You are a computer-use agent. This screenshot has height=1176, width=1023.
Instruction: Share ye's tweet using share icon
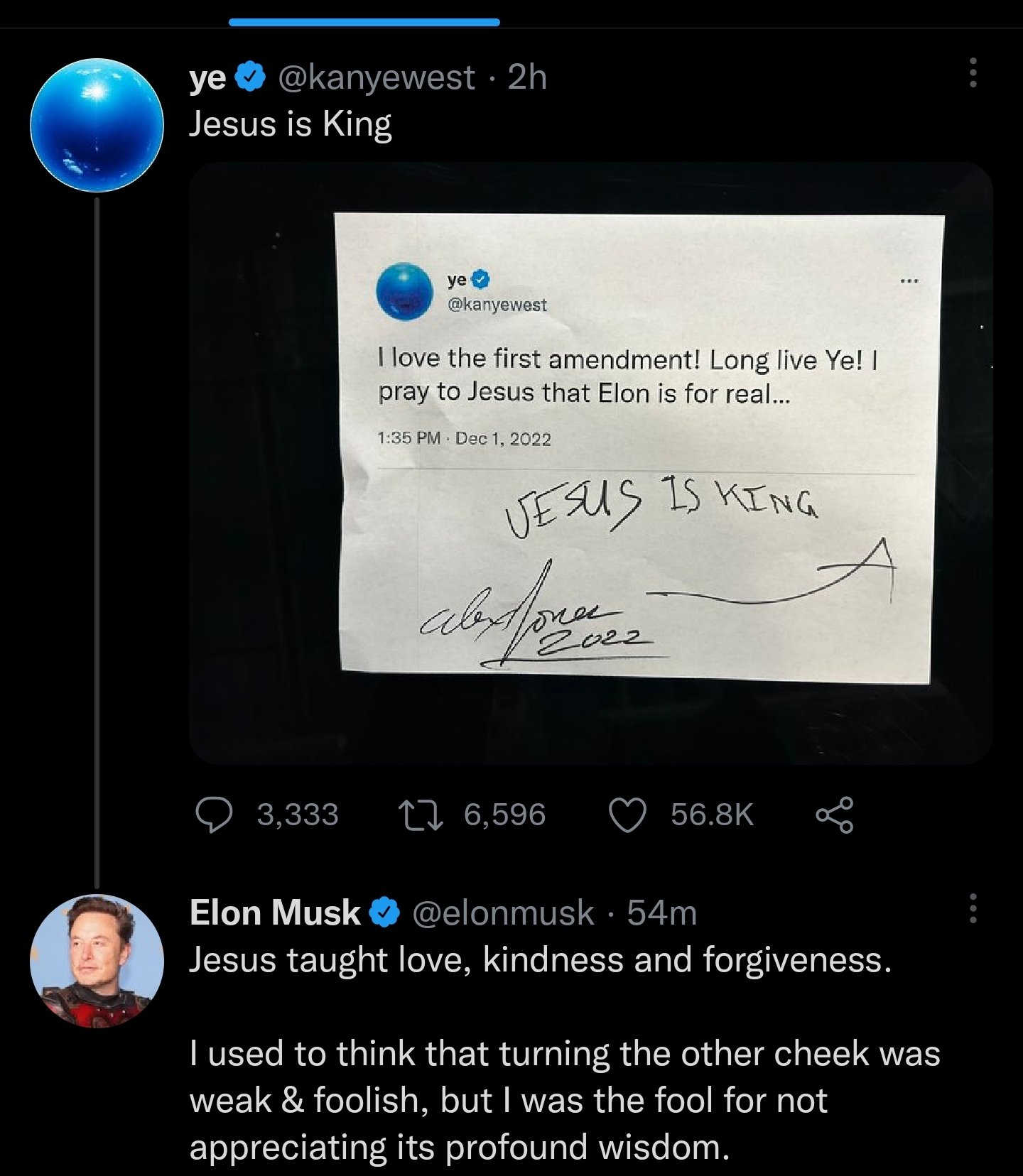835,815
